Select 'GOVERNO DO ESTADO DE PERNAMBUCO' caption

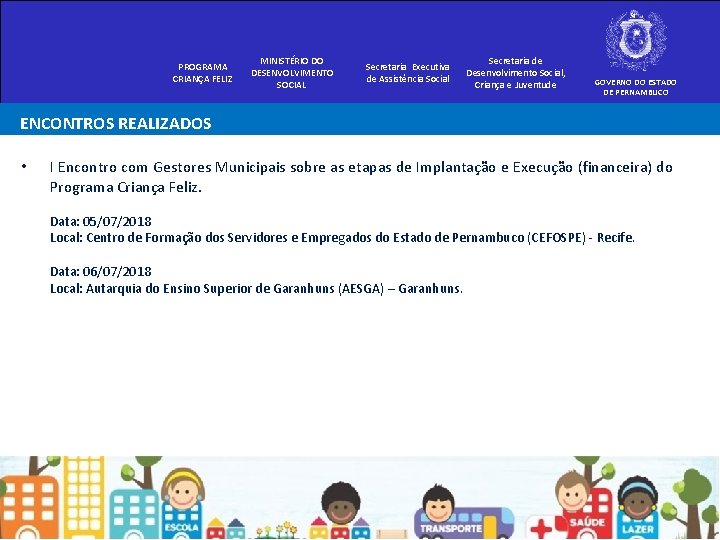tap(636, 87)
